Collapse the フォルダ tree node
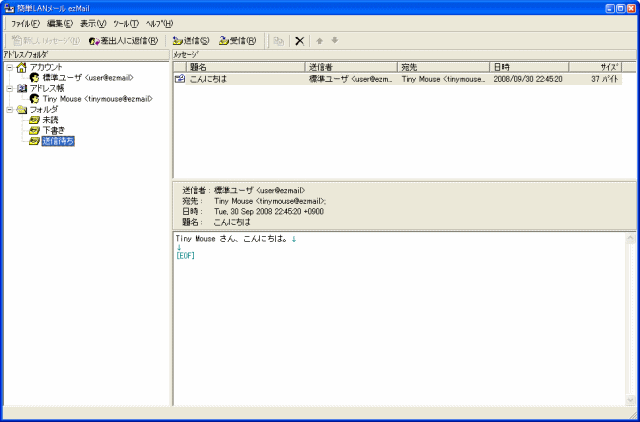Image resolution: width=640 pixels, height=422 pixels. coord(8,109)
